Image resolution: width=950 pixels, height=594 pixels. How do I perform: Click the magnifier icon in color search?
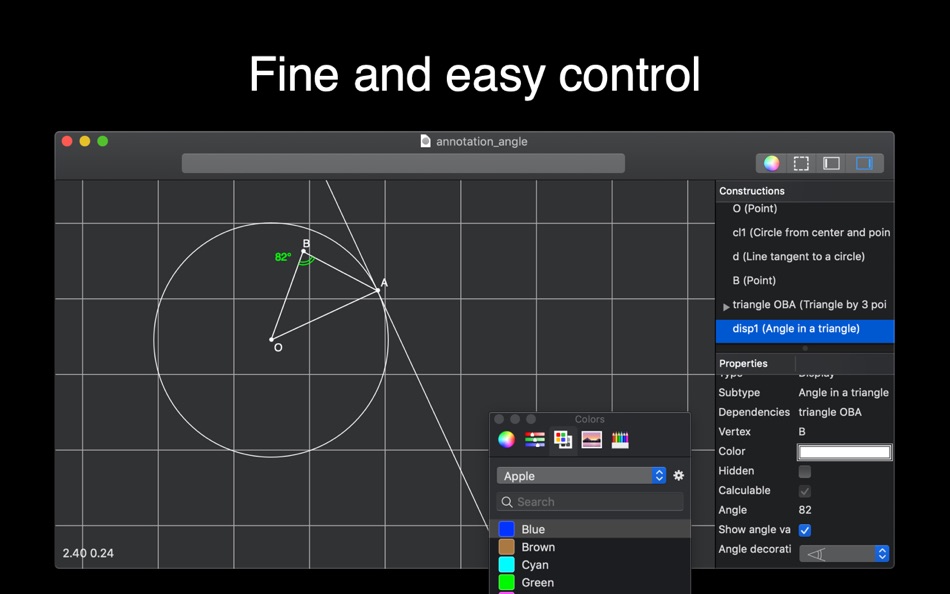coord(507,502)
